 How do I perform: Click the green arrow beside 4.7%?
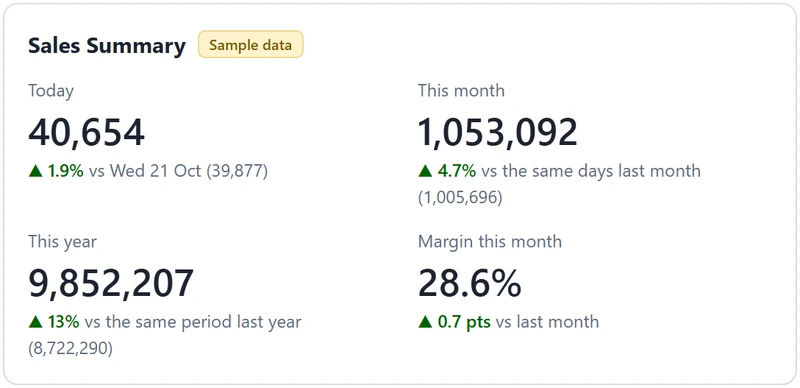tap(425, 171)
